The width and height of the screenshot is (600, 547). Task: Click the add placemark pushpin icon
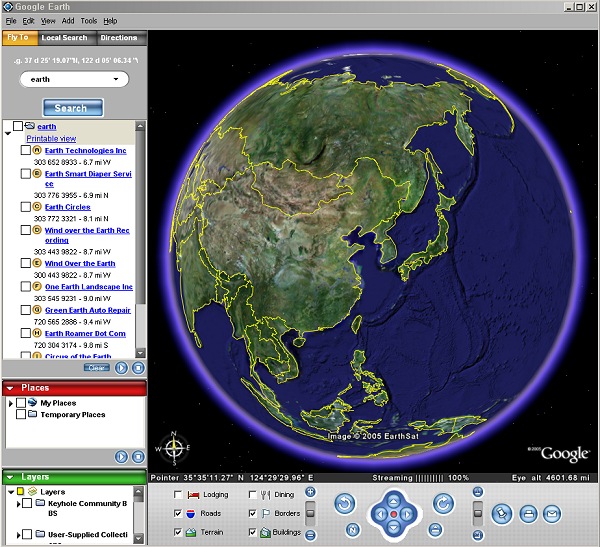[503, 513]
